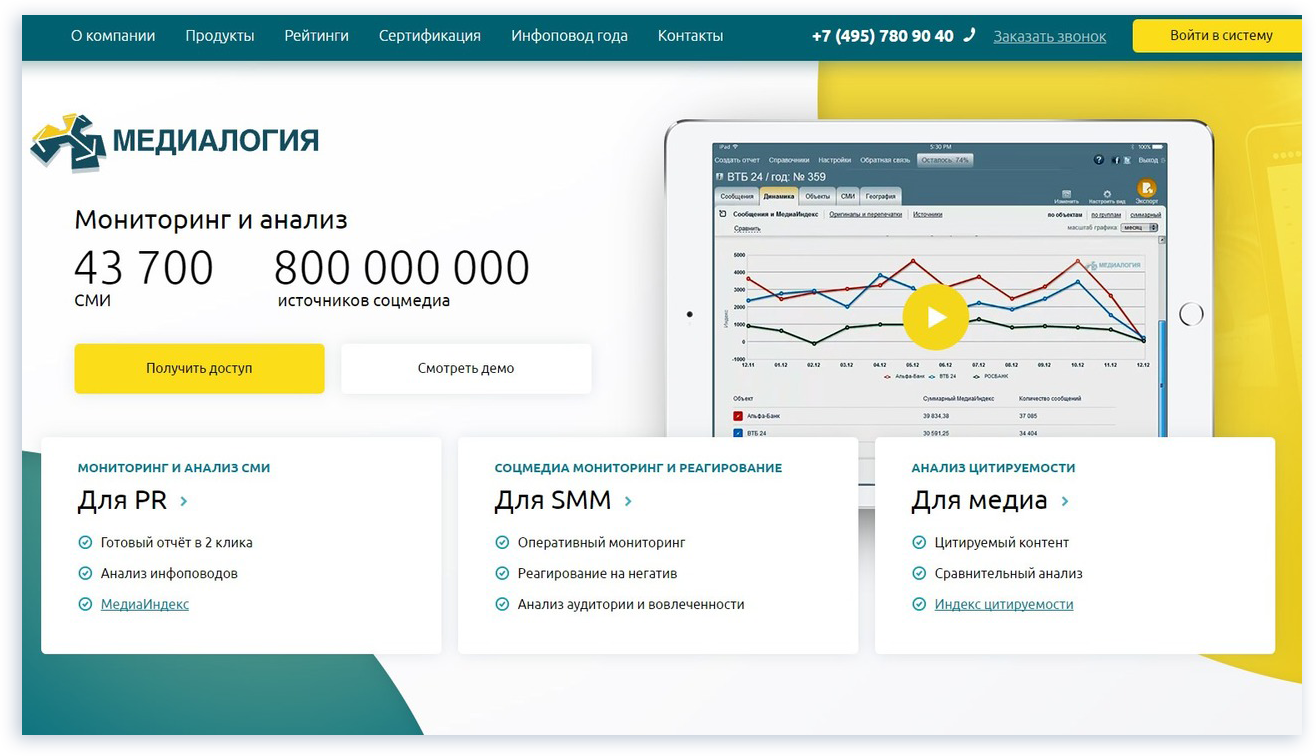Click Настроить вид gear icon in tablet
This screenshot has height=756, width=1316.
click(1107, 194)
